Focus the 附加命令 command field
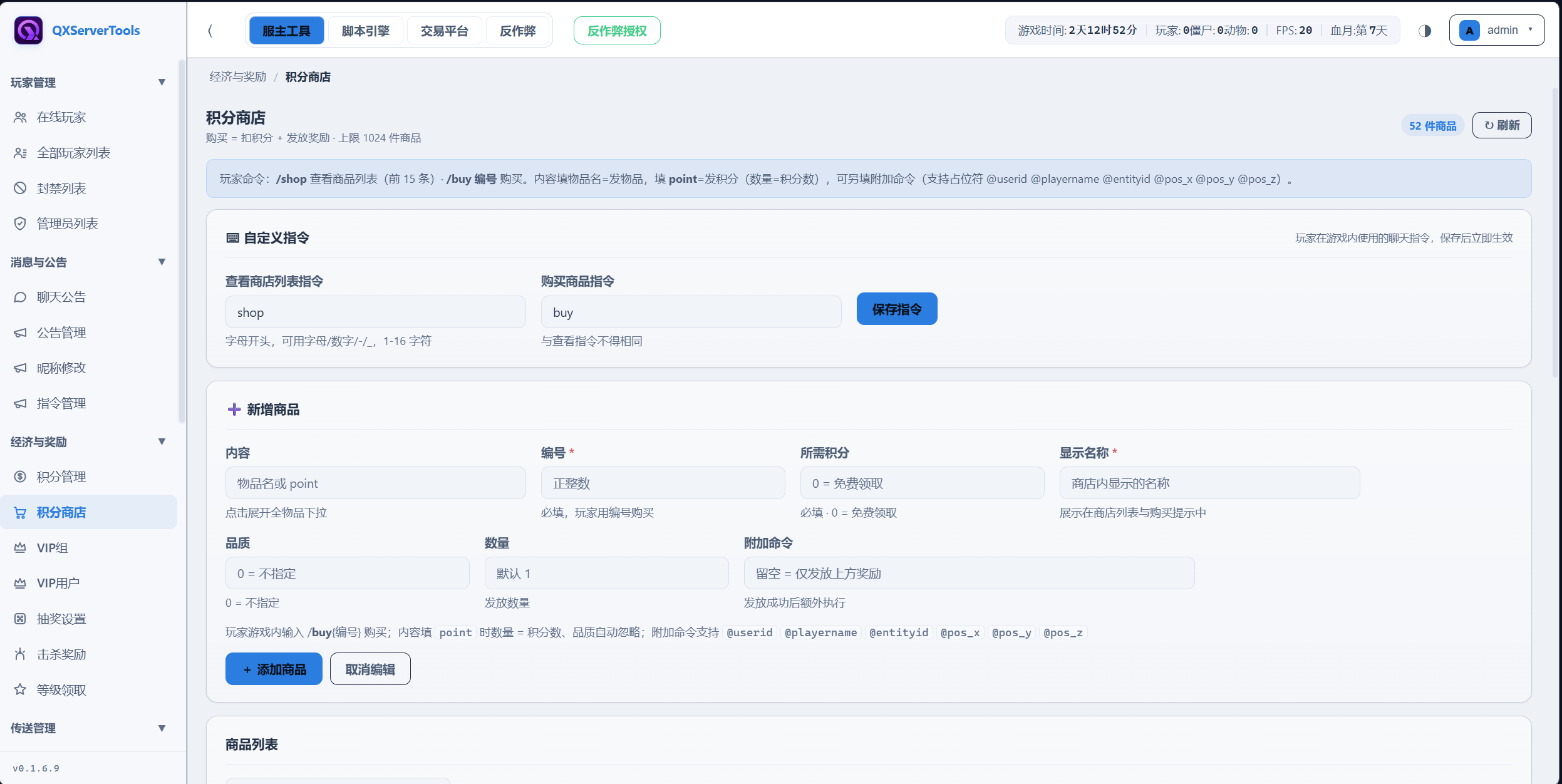The width and height of the screenshot is (1562, 784). pyautogui.click(x=970, y=573)
